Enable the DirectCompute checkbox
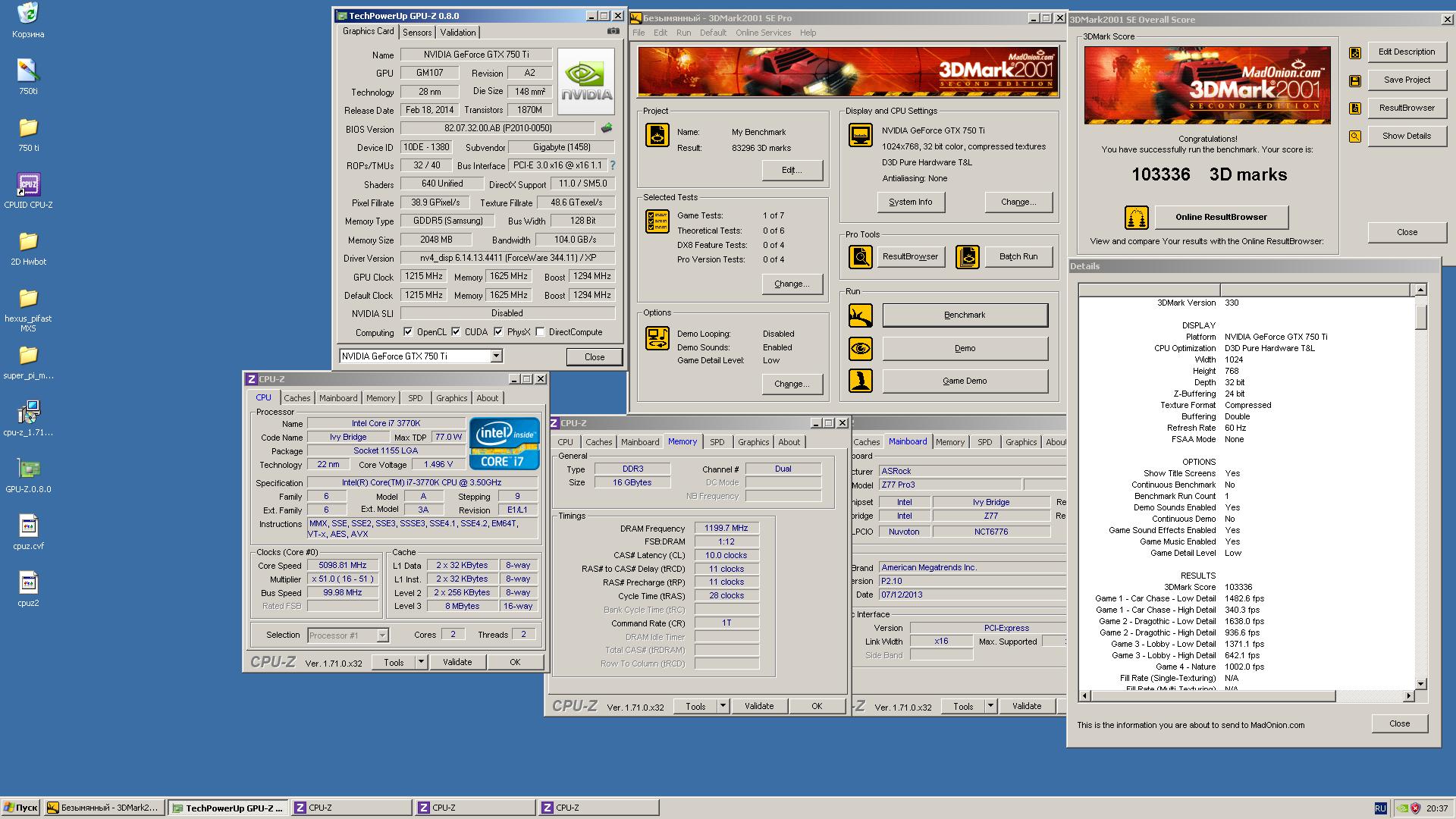The height and width of the screenshot is (819, 1456). (x=540, y=331)
